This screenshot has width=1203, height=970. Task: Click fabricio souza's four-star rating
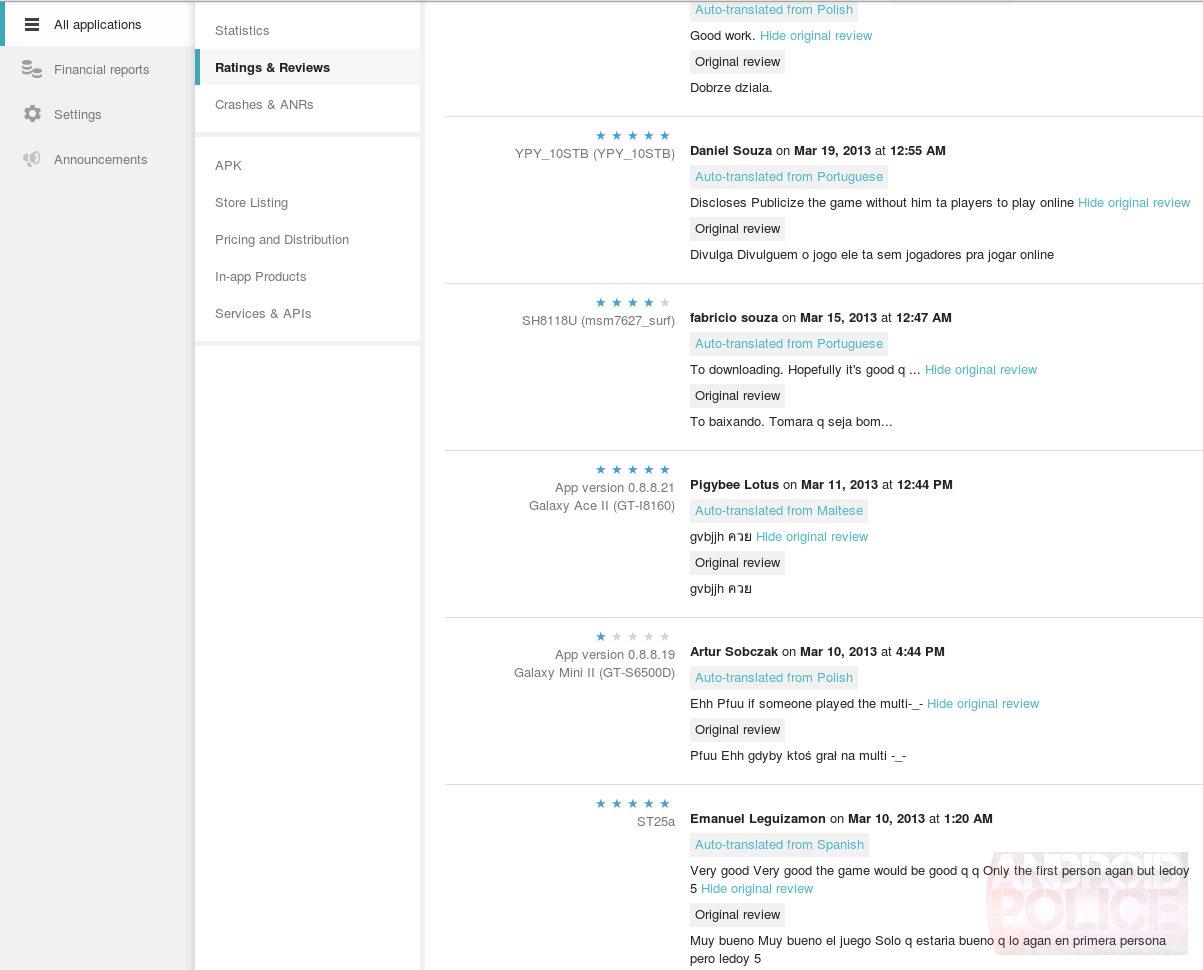633,302
